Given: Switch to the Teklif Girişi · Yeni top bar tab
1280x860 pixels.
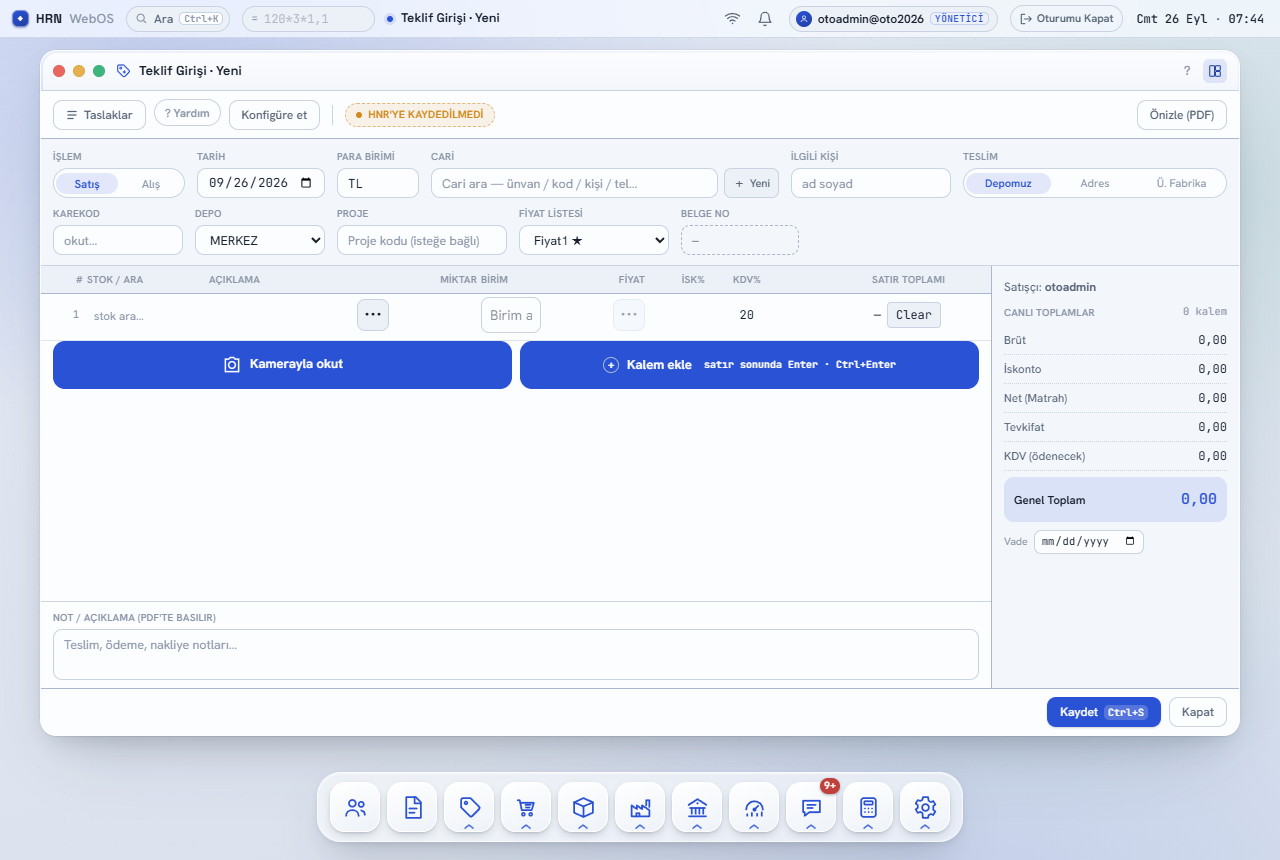Looking at the screenshot, I should click(x=442, y=18).
